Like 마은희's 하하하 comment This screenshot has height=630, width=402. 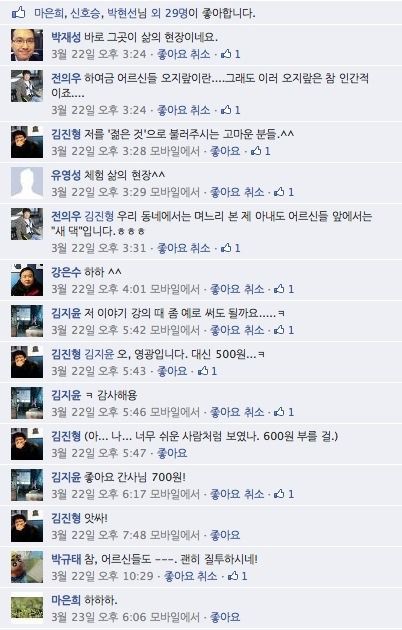[x=225, y=617]
